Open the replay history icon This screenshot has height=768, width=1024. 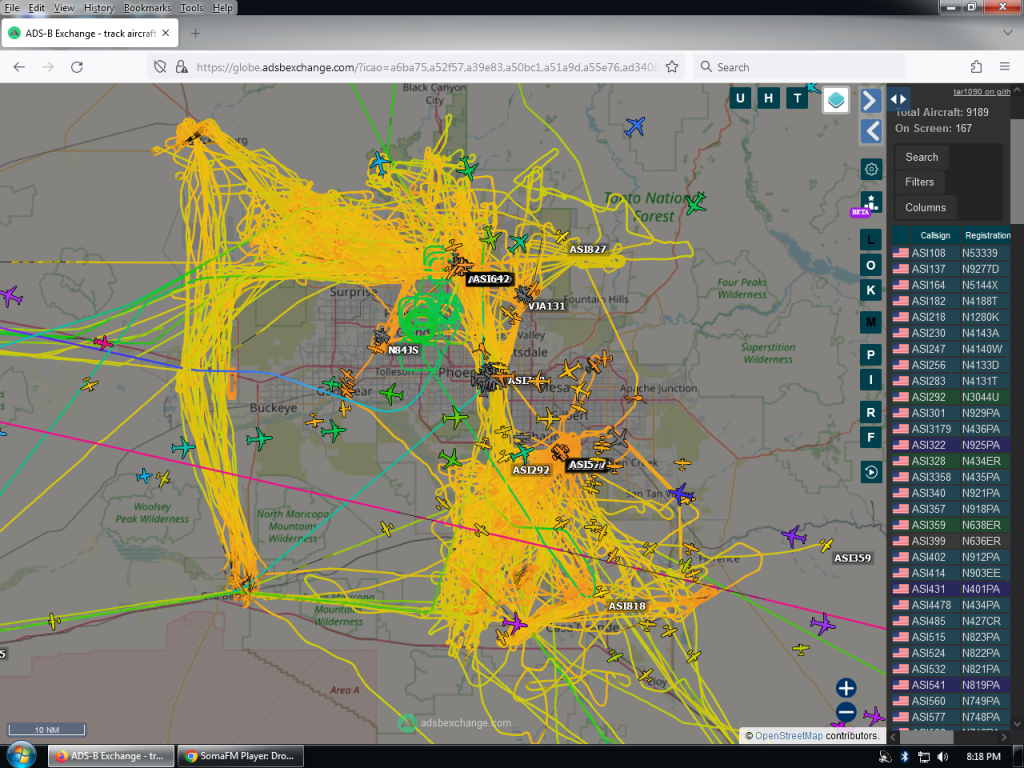tap(871, 472)
